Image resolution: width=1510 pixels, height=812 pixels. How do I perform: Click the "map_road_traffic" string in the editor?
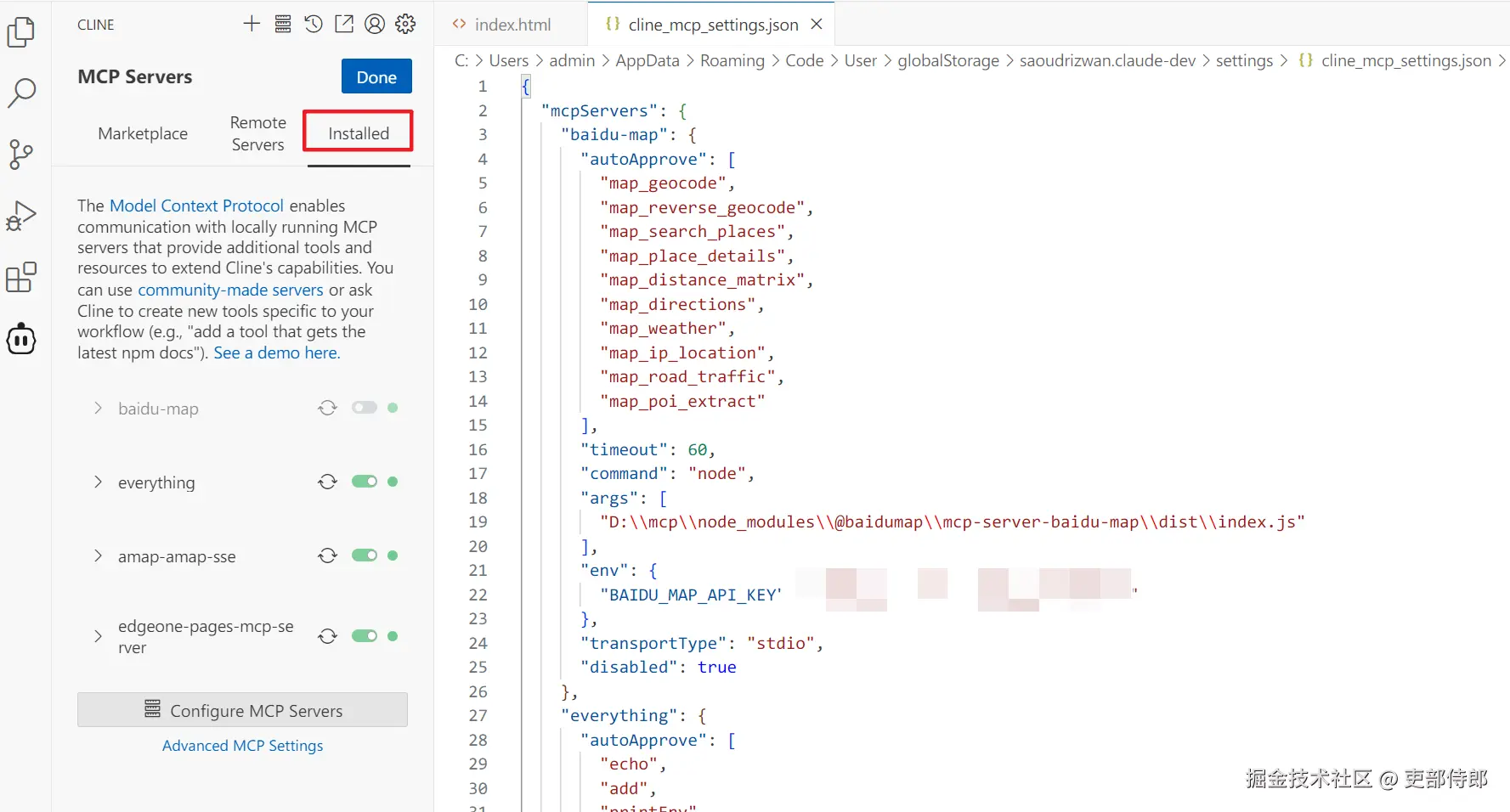[x=687, y=376]
